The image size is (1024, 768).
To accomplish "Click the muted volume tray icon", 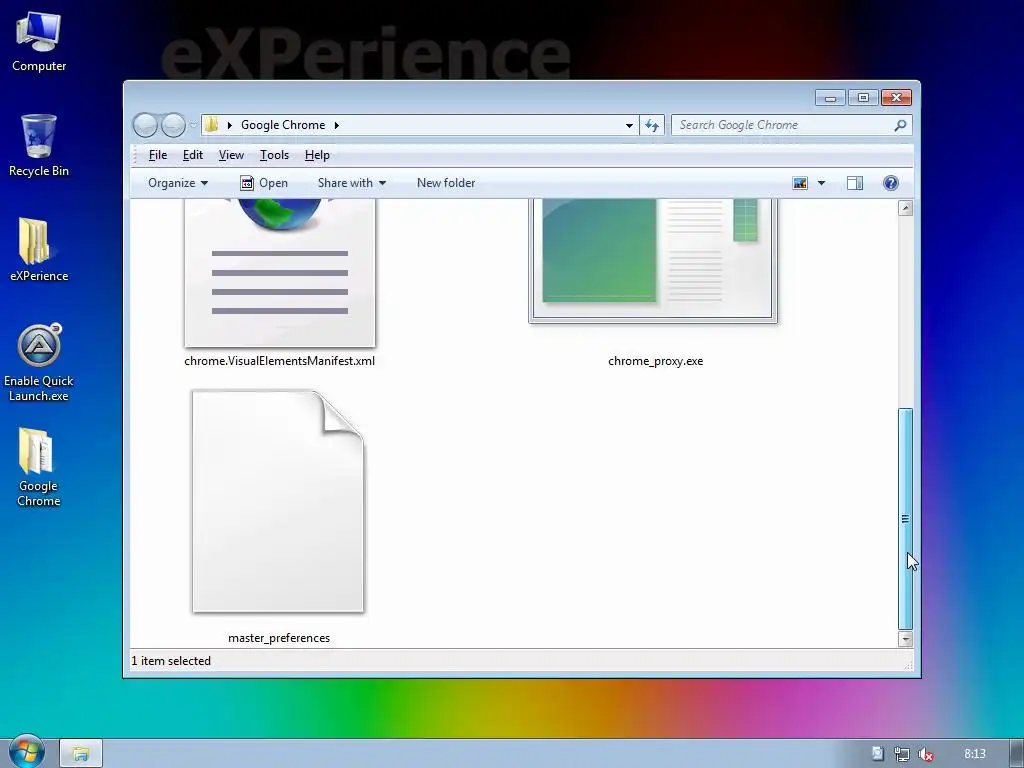I will click(x=925, y=754).
